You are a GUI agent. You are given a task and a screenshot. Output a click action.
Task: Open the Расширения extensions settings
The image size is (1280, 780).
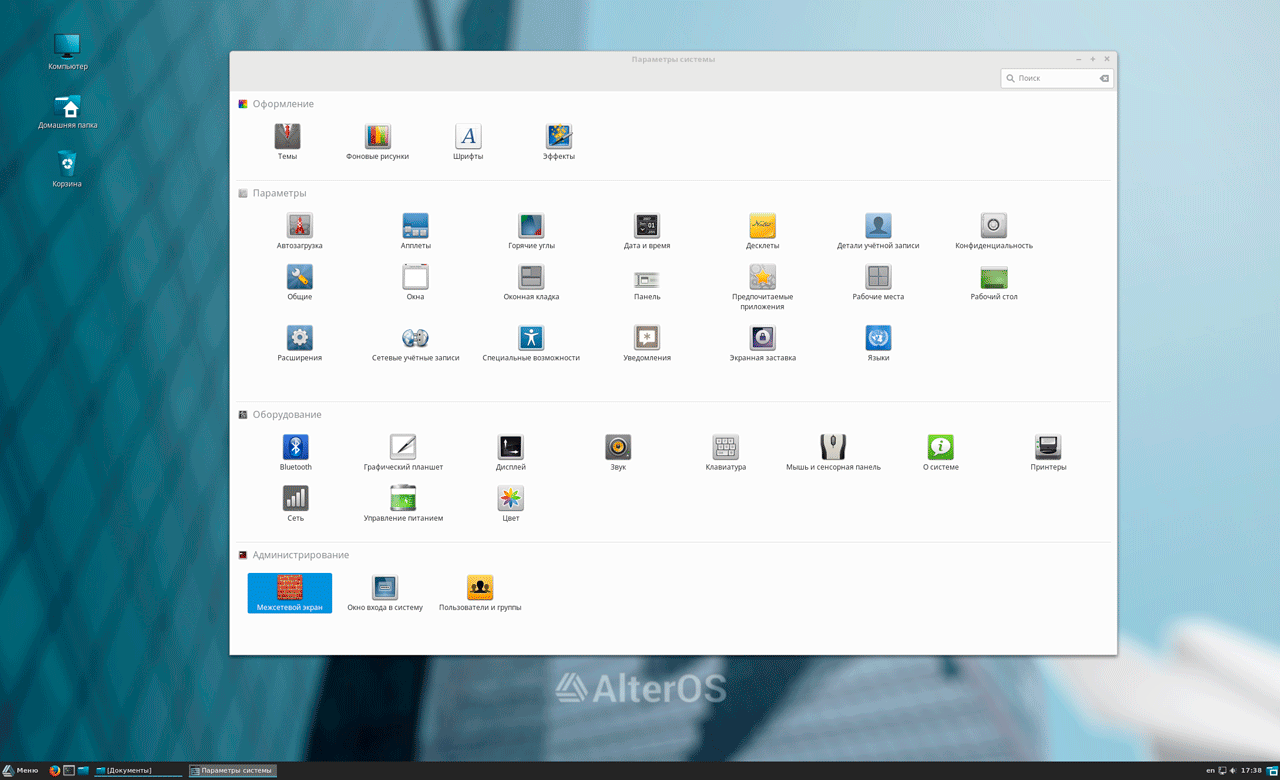click(x=299, y=343)
